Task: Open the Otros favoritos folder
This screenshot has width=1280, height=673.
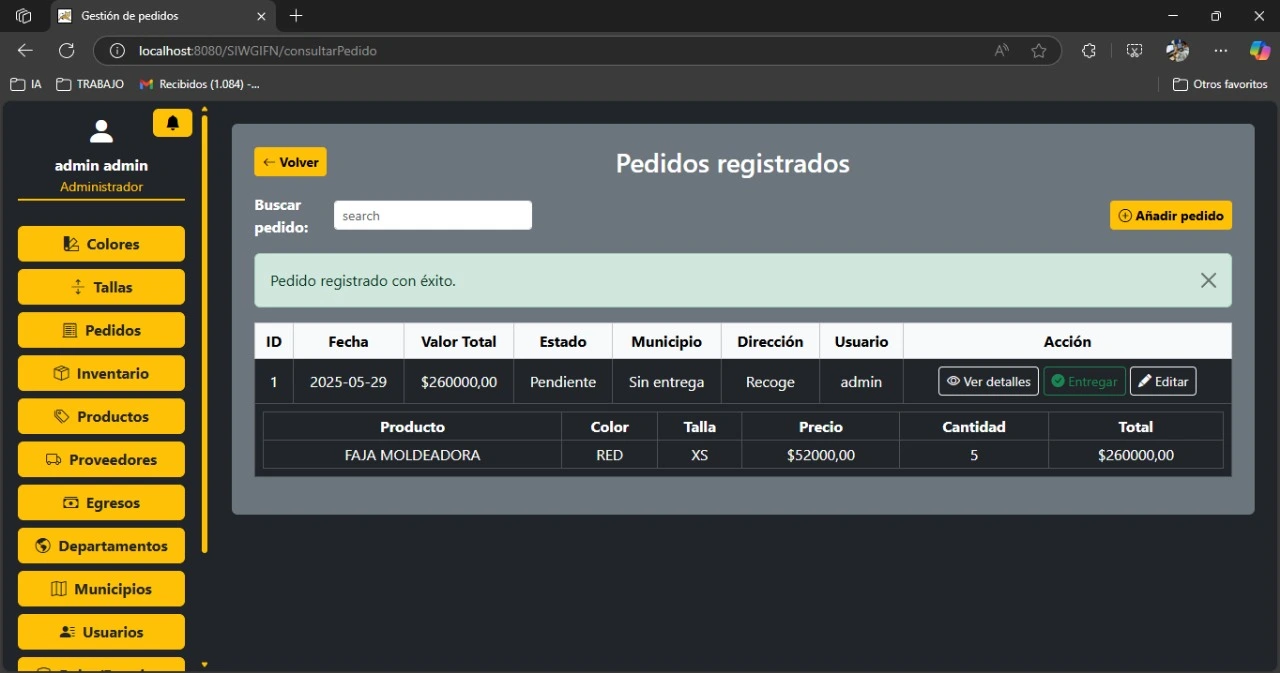Action: (1220, 84)
